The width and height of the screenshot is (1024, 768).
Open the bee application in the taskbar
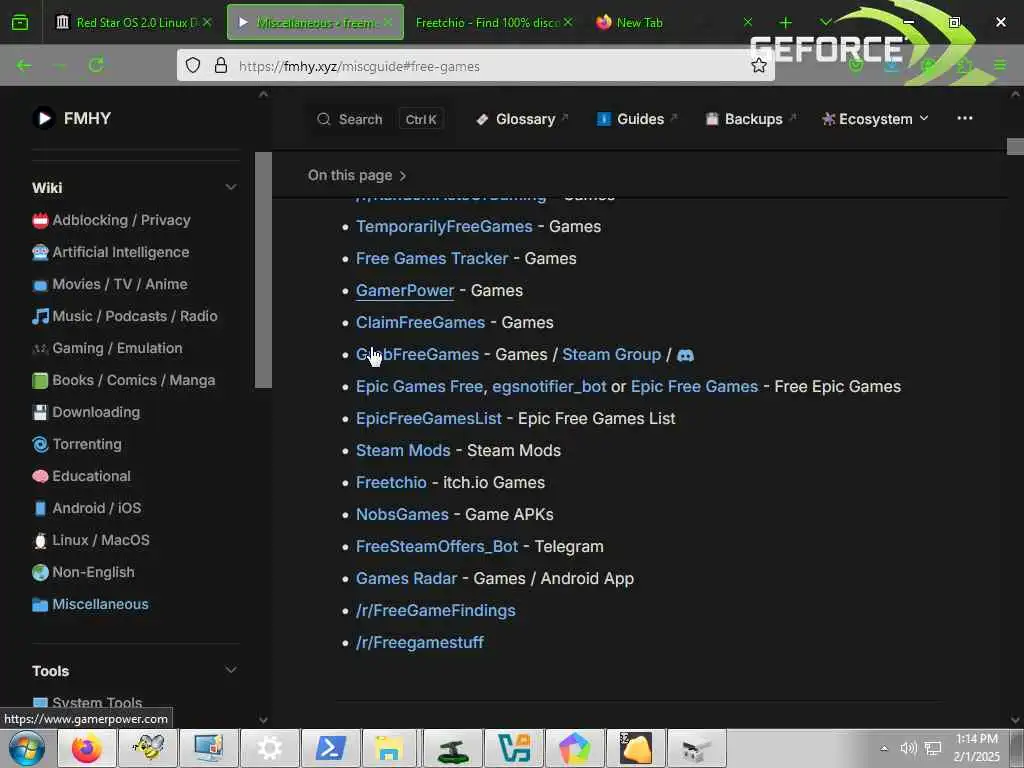(x=148, y=748)
